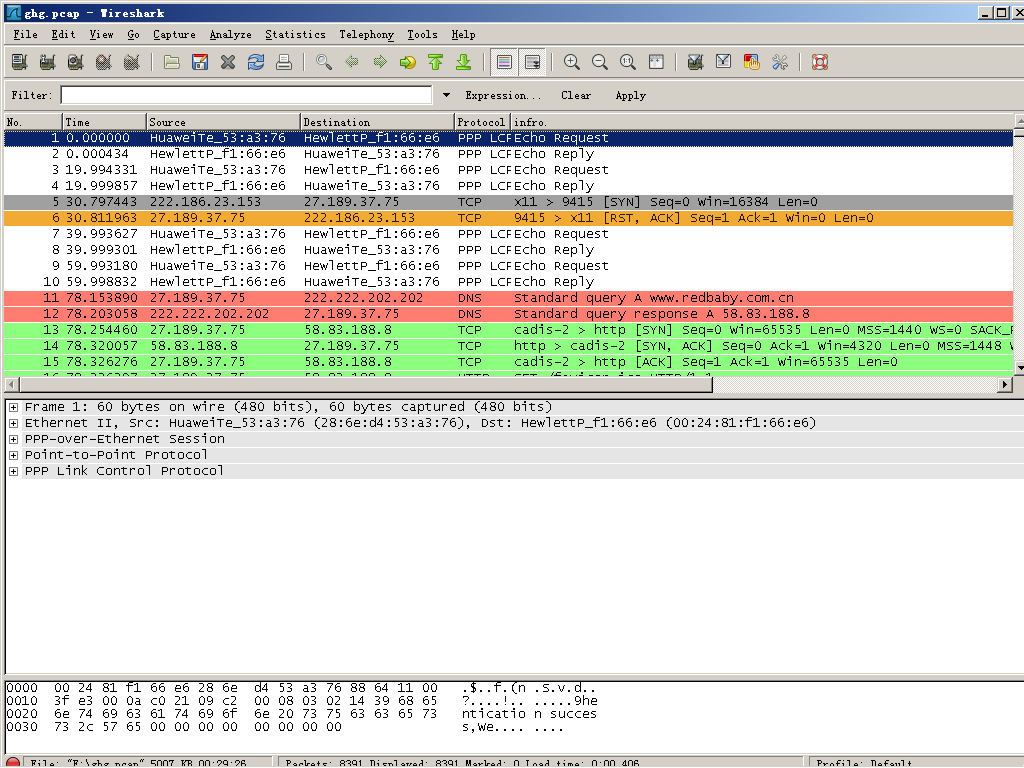Select packet 5 TCP SYN row
The width and height of the screenshot is (1024, 768).
tap(509, 202)
